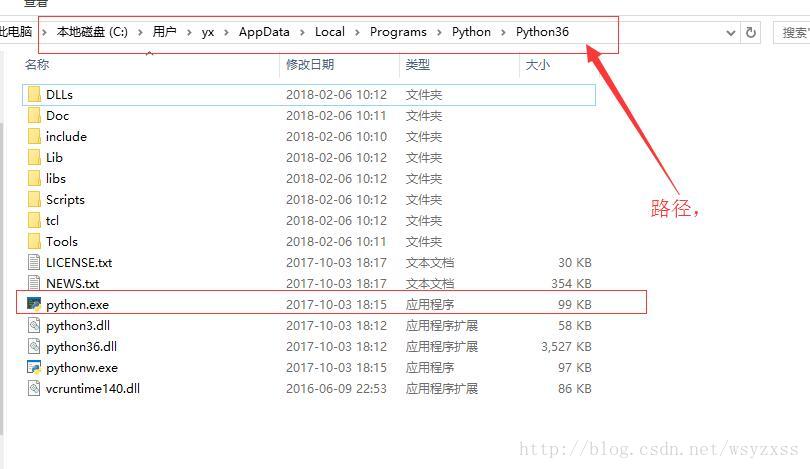This screenshot has height=469, width=810.
Task: Select the python36.dll file name
Action: pos(82,347)
